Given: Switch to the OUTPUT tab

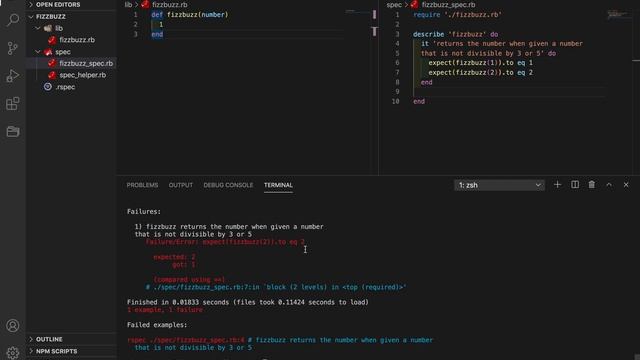Looking at the screenshot, I should pyautogui.click(x=180, y=185).
